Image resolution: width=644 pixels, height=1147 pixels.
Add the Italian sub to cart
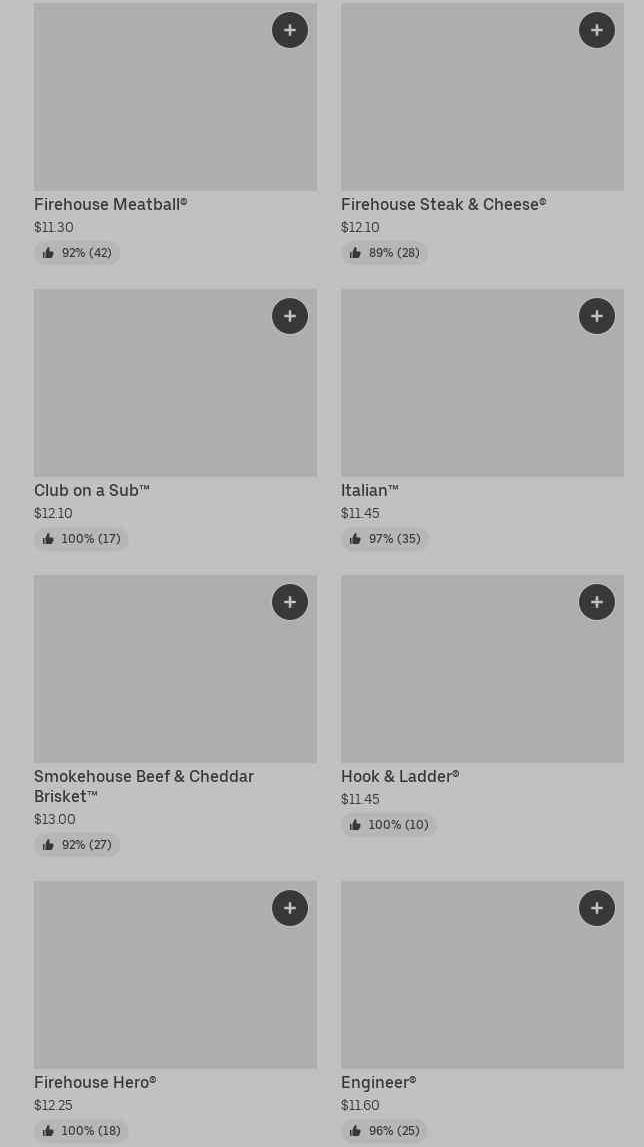pyautogui.click(x=597, y=316)
